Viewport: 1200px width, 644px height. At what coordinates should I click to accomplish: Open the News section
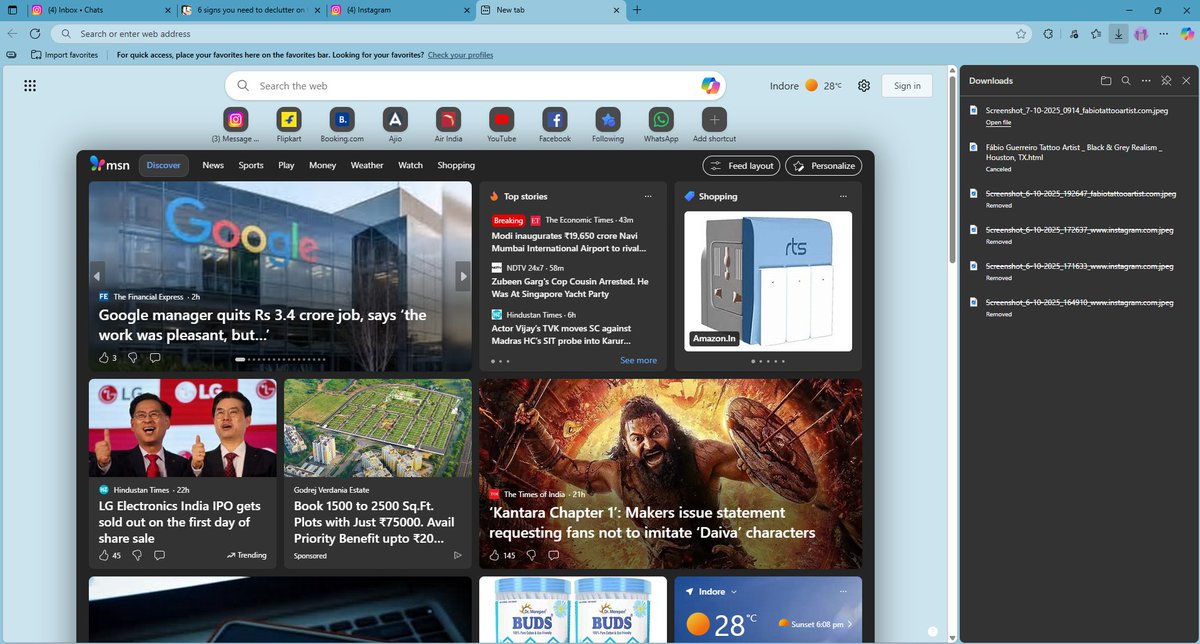click(x=213, y=165)
